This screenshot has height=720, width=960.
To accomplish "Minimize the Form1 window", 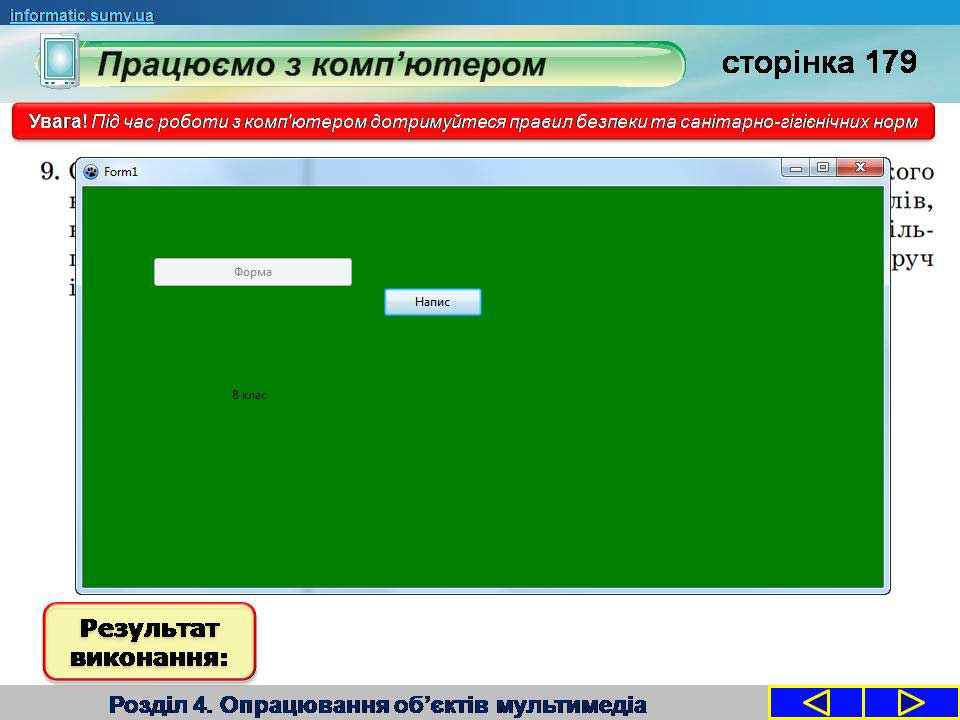I will [797, 169].
